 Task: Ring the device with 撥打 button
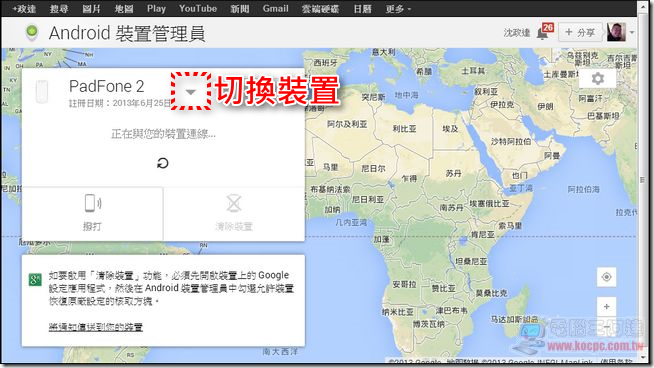coord(92,213)
